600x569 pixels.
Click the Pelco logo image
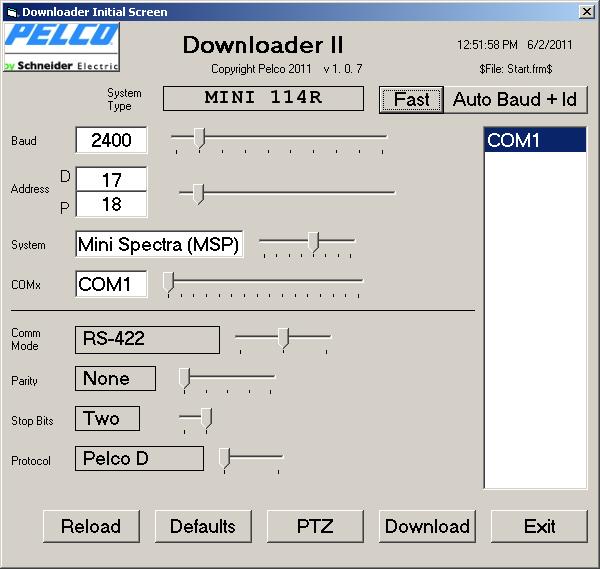tap(62, 47)
